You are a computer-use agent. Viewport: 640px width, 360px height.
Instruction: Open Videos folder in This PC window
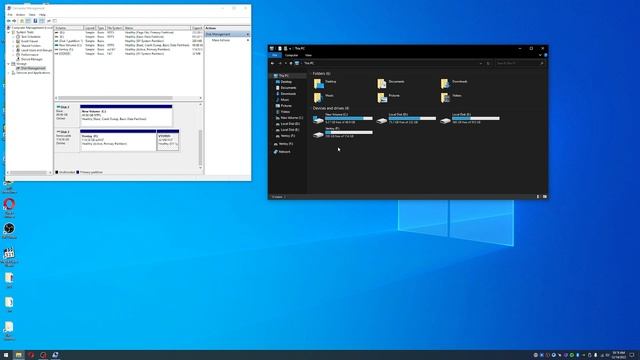click(x=451, y=97)
